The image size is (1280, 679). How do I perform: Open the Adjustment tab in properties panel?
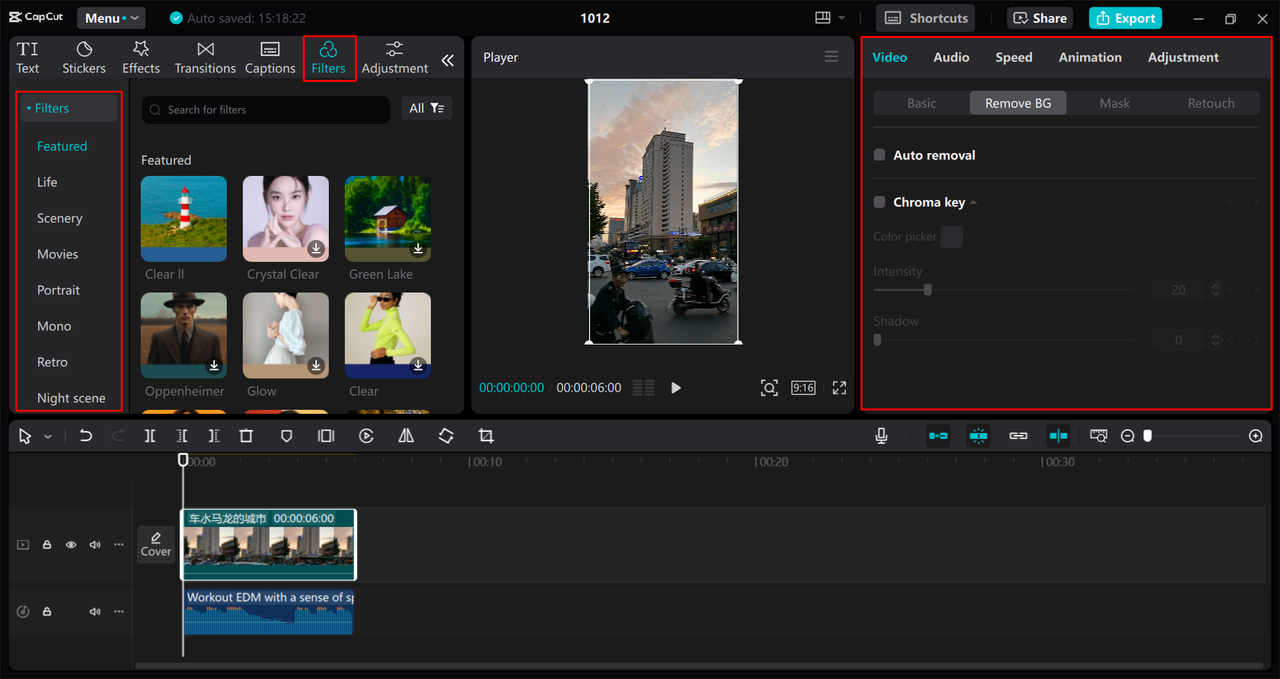pyautogui.click(x=1183, y=57)
